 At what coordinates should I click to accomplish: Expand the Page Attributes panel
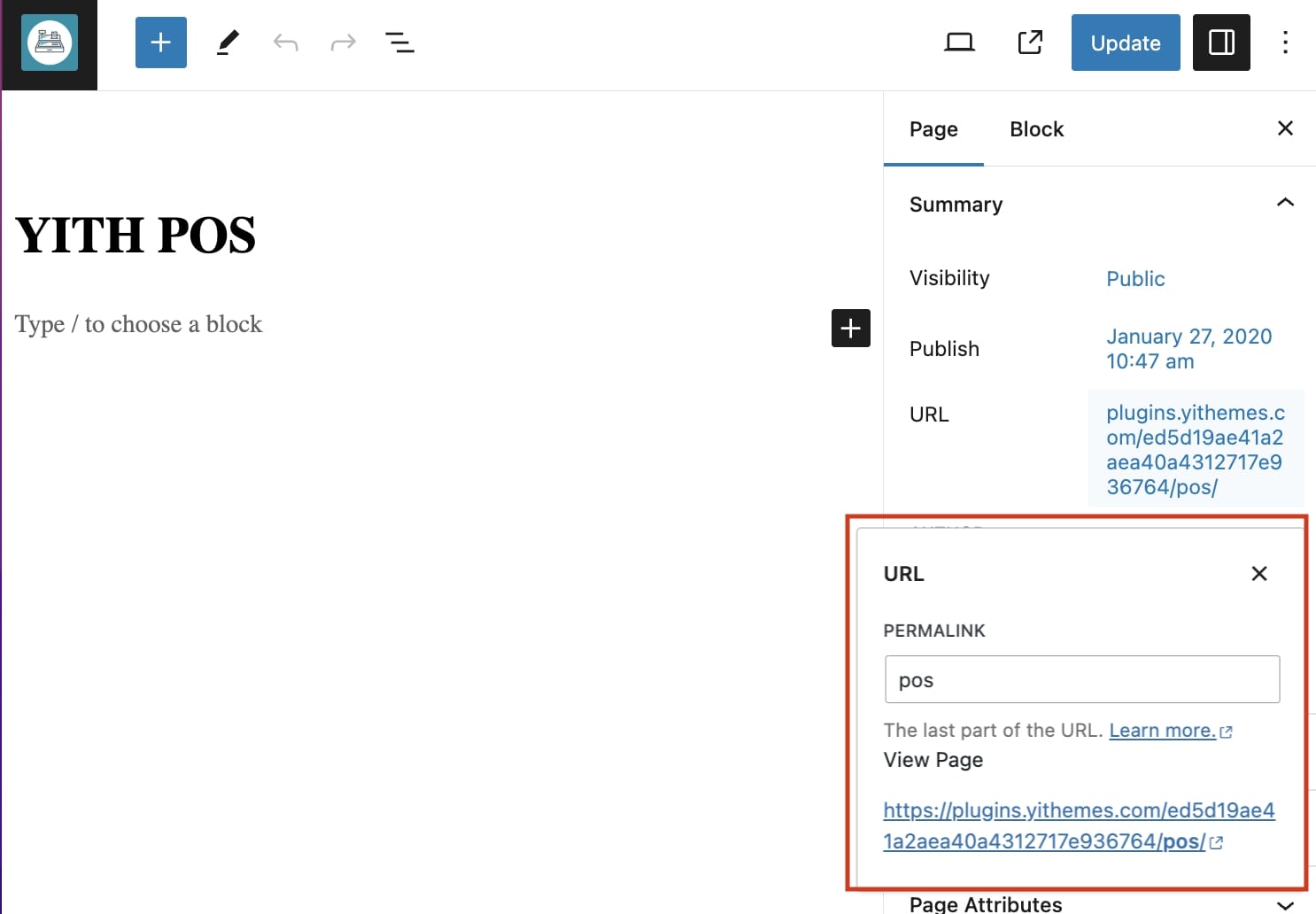1098,903
